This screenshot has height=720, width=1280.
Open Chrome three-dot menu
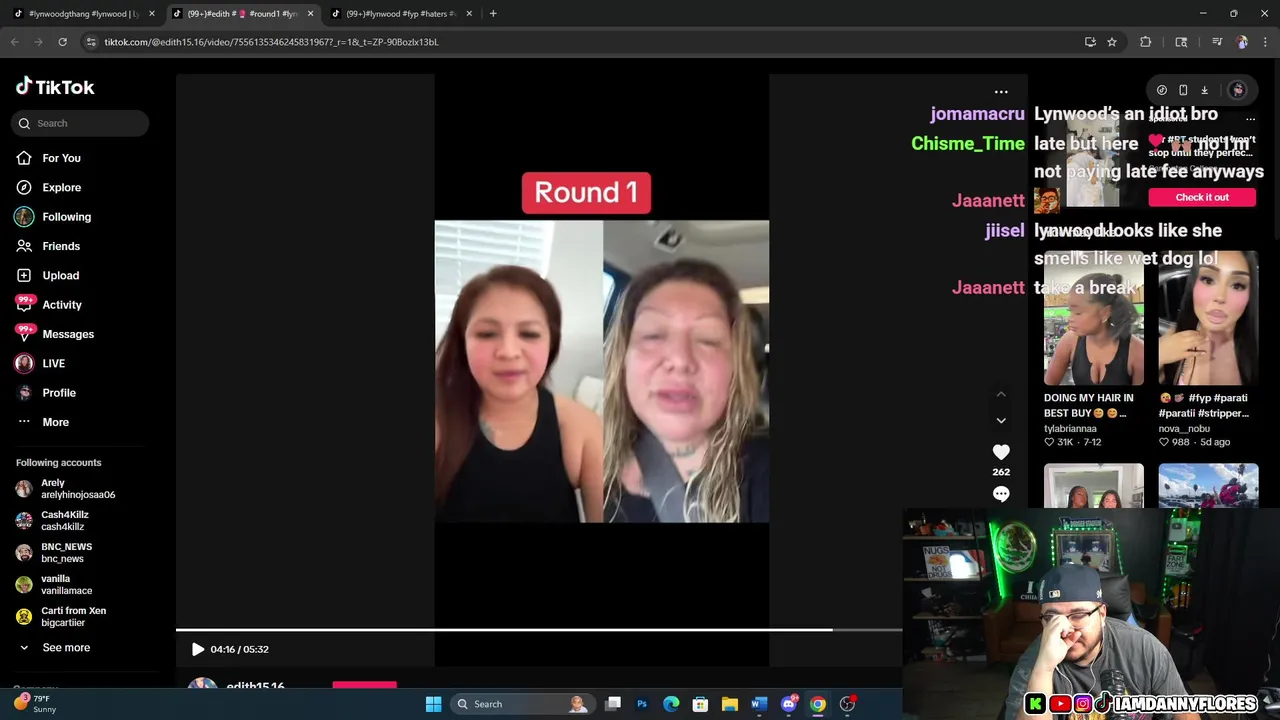(1266, 42)
